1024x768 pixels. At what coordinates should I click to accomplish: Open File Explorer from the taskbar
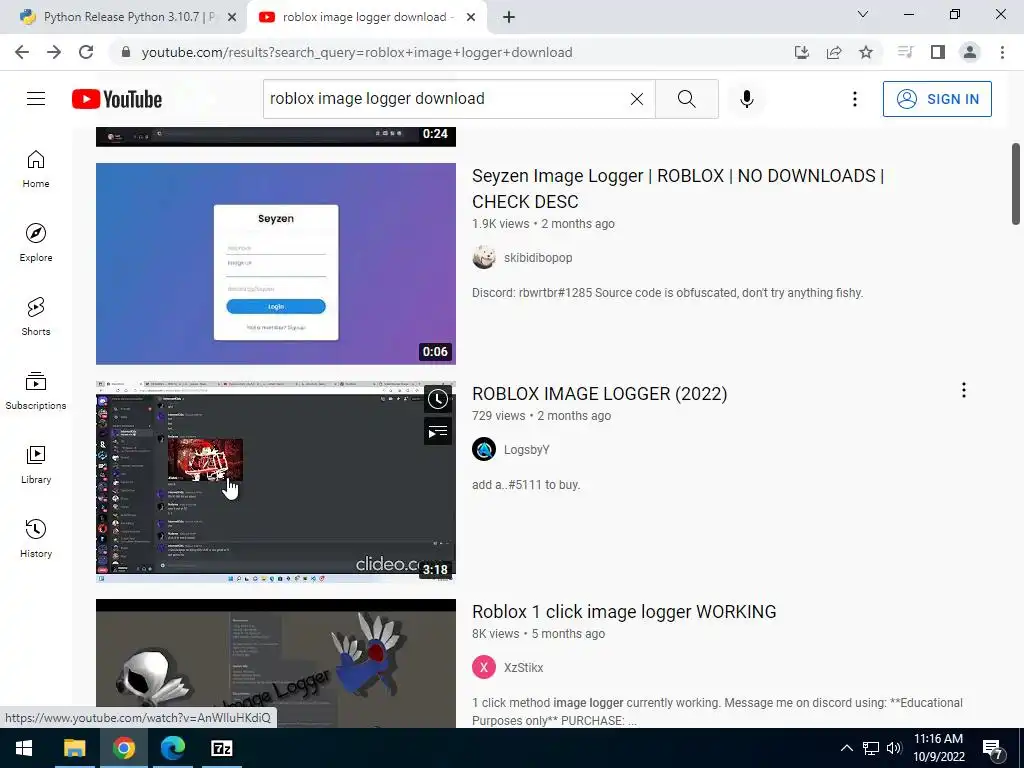pyautogui.click(x=74, y=748)
